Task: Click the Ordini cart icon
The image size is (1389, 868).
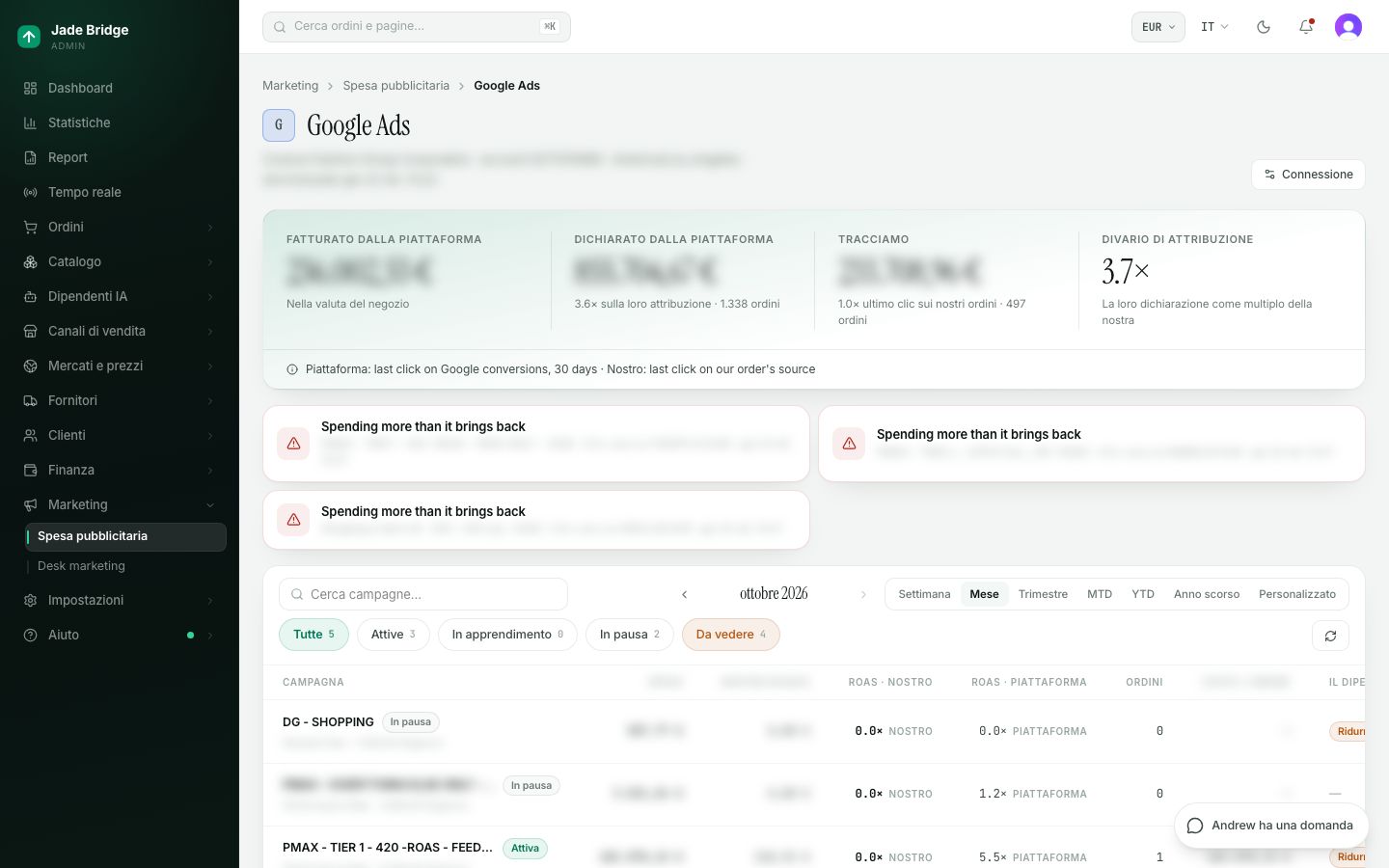Action: point(30,227)
